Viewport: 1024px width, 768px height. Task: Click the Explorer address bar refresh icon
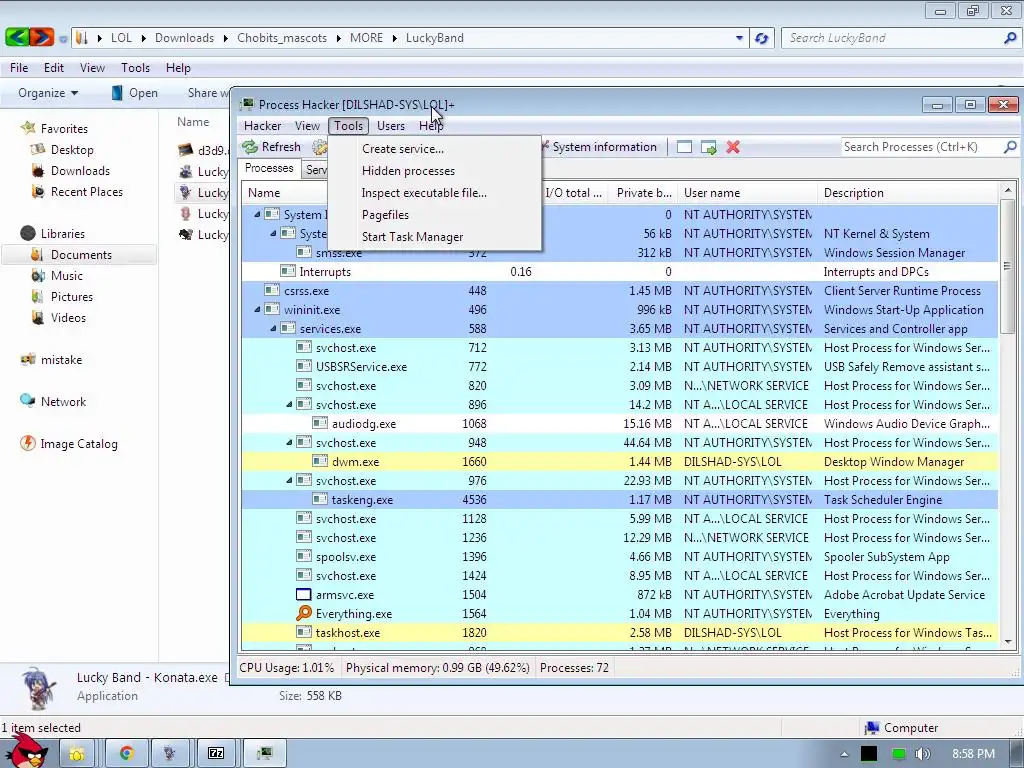pyautogui.click(x=761, y=38)
